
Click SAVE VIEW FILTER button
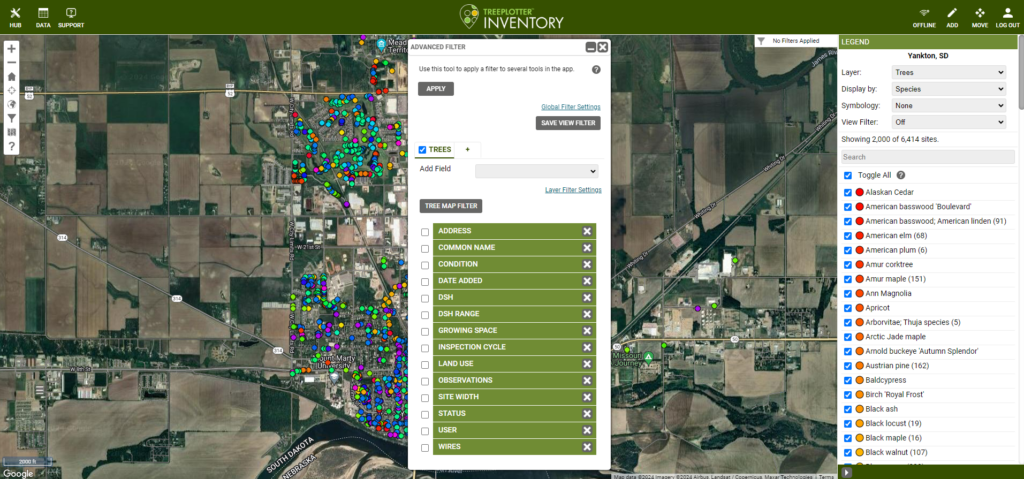[568, 123]
